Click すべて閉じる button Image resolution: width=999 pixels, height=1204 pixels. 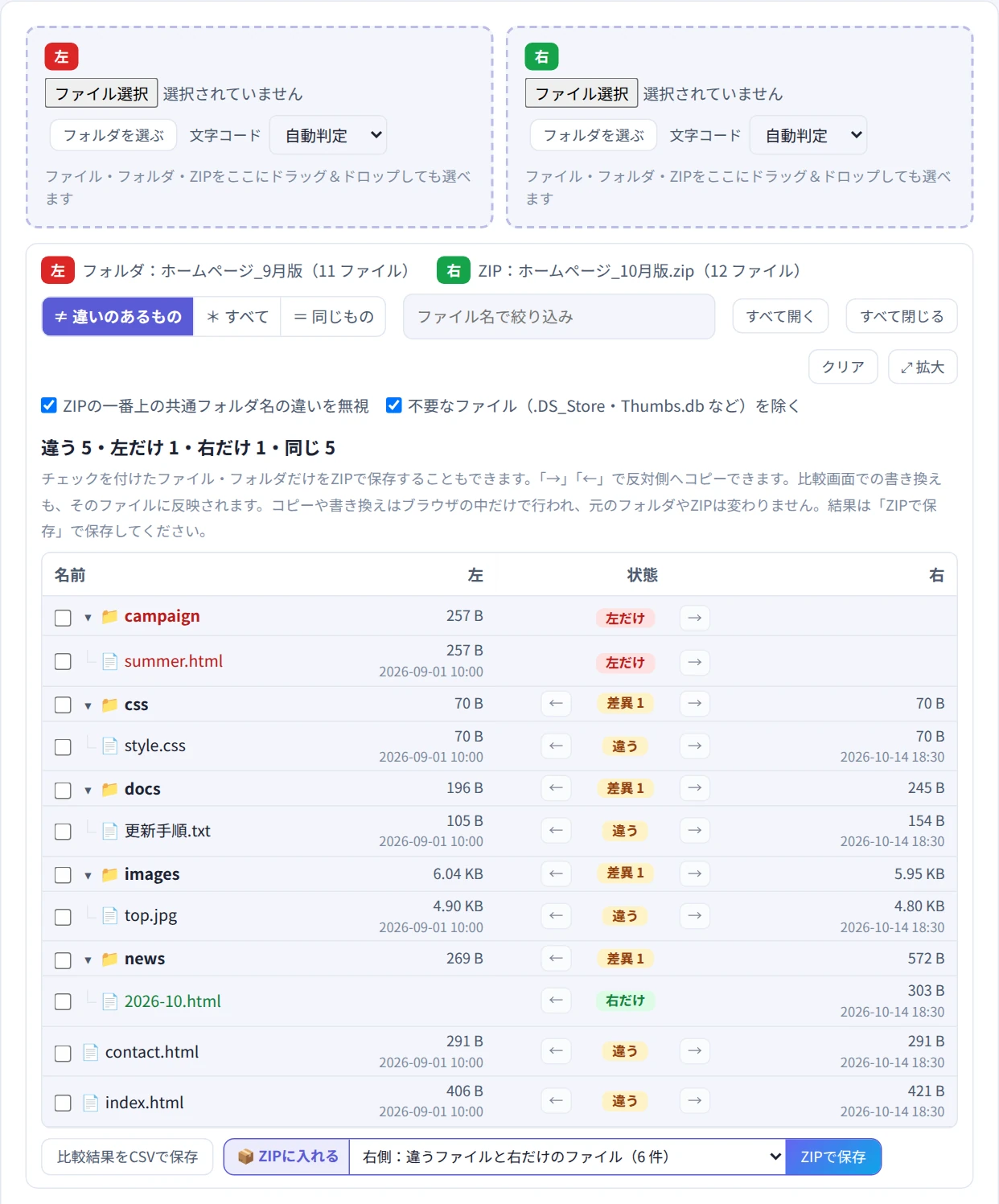point(902,316)
